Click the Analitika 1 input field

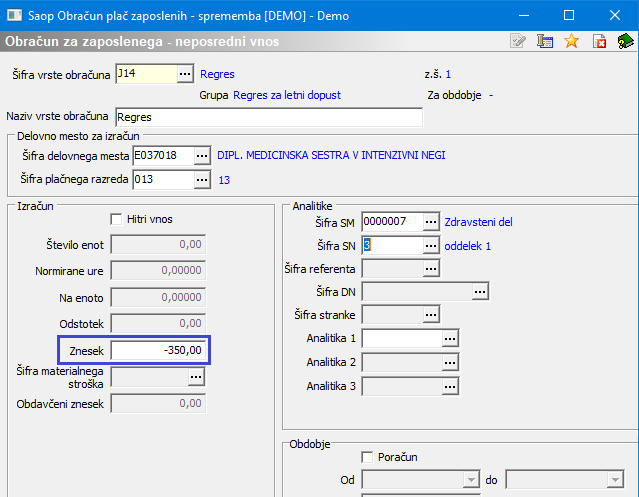click(402, 339)
